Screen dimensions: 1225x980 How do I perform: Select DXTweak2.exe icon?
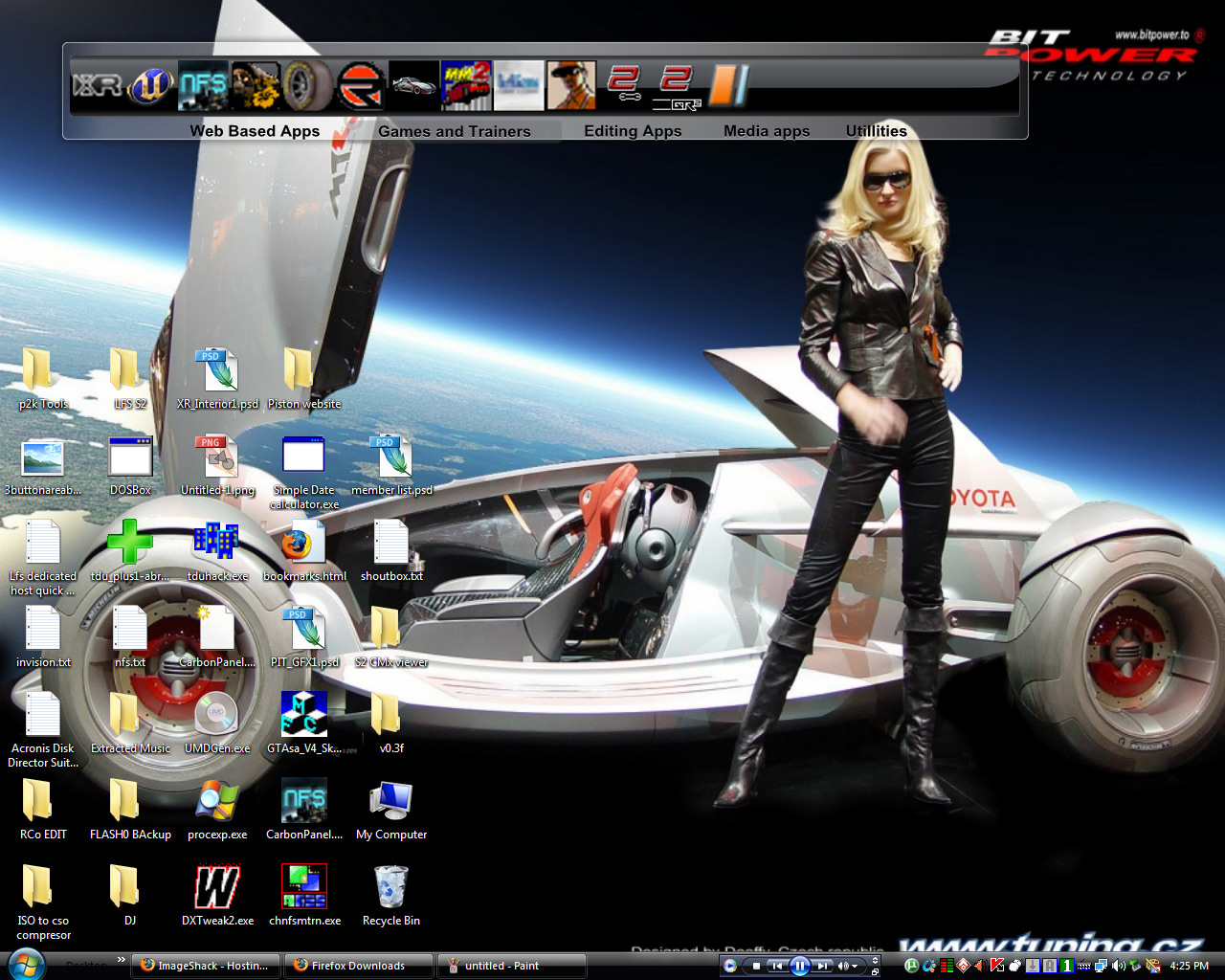(x=217, y=896)
